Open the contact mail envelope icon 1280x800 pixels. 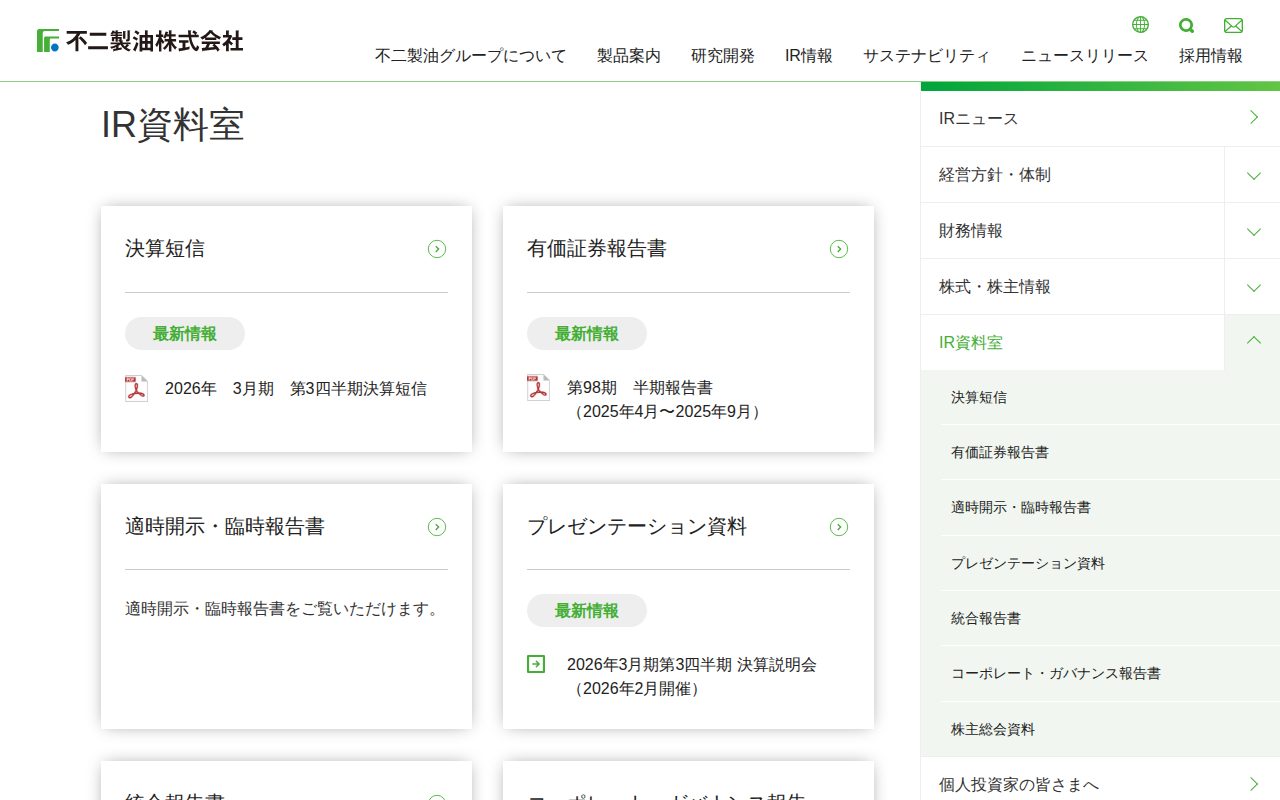pyautogui.click(x=1233, y=25)
